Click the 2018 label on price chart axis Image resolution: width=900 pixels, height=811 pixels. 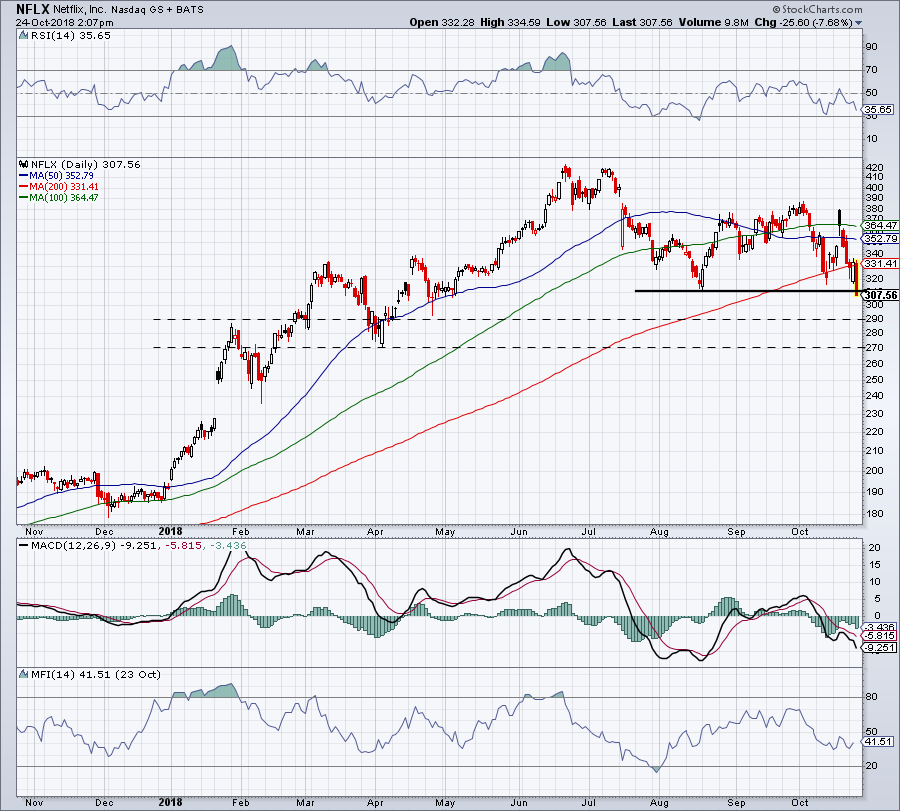(x=170, y=531)
